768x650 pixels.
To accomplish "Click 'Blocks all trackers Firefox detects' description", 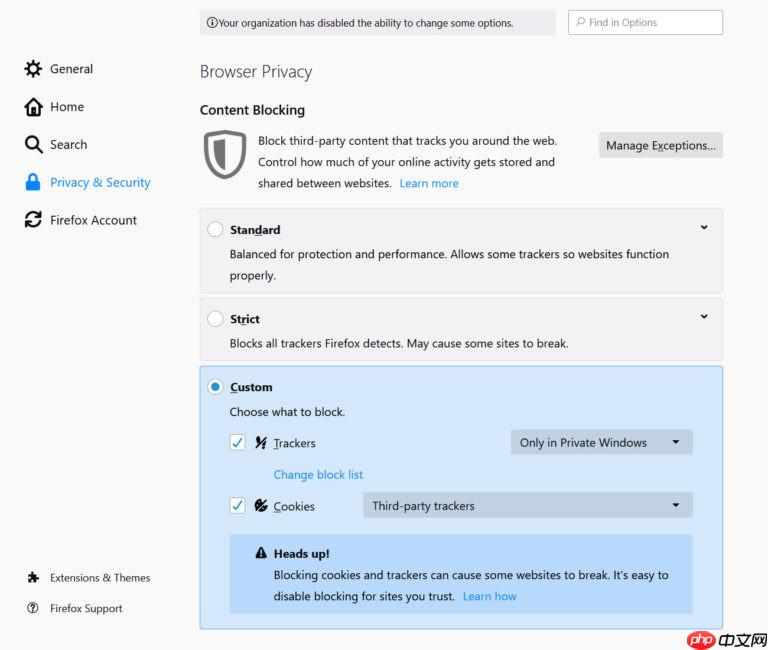I will point(399,343).
